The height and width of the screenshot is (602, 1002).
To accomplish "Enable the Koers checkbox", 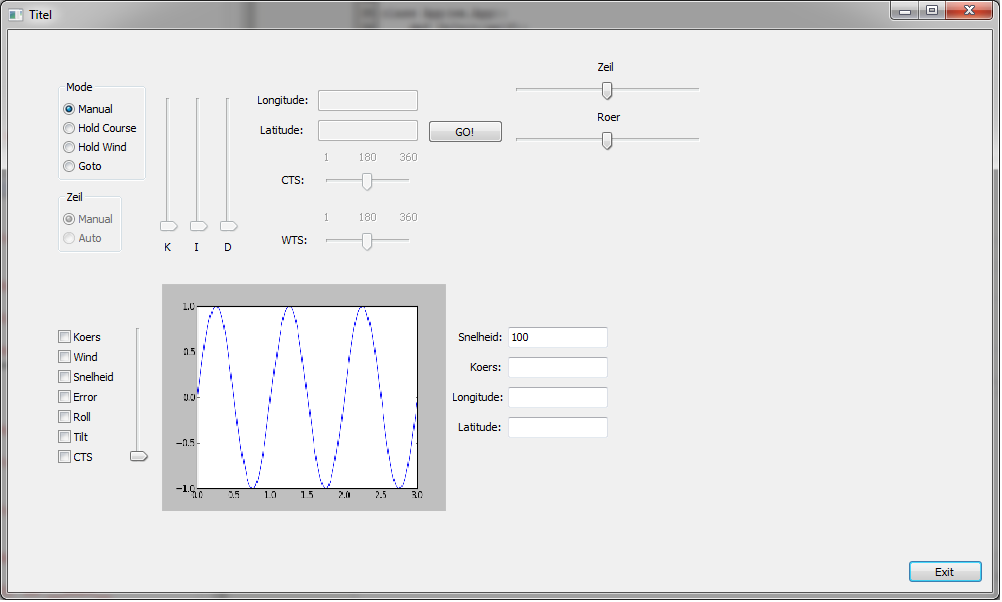I will pyautogui.click(x=65, y=337).
